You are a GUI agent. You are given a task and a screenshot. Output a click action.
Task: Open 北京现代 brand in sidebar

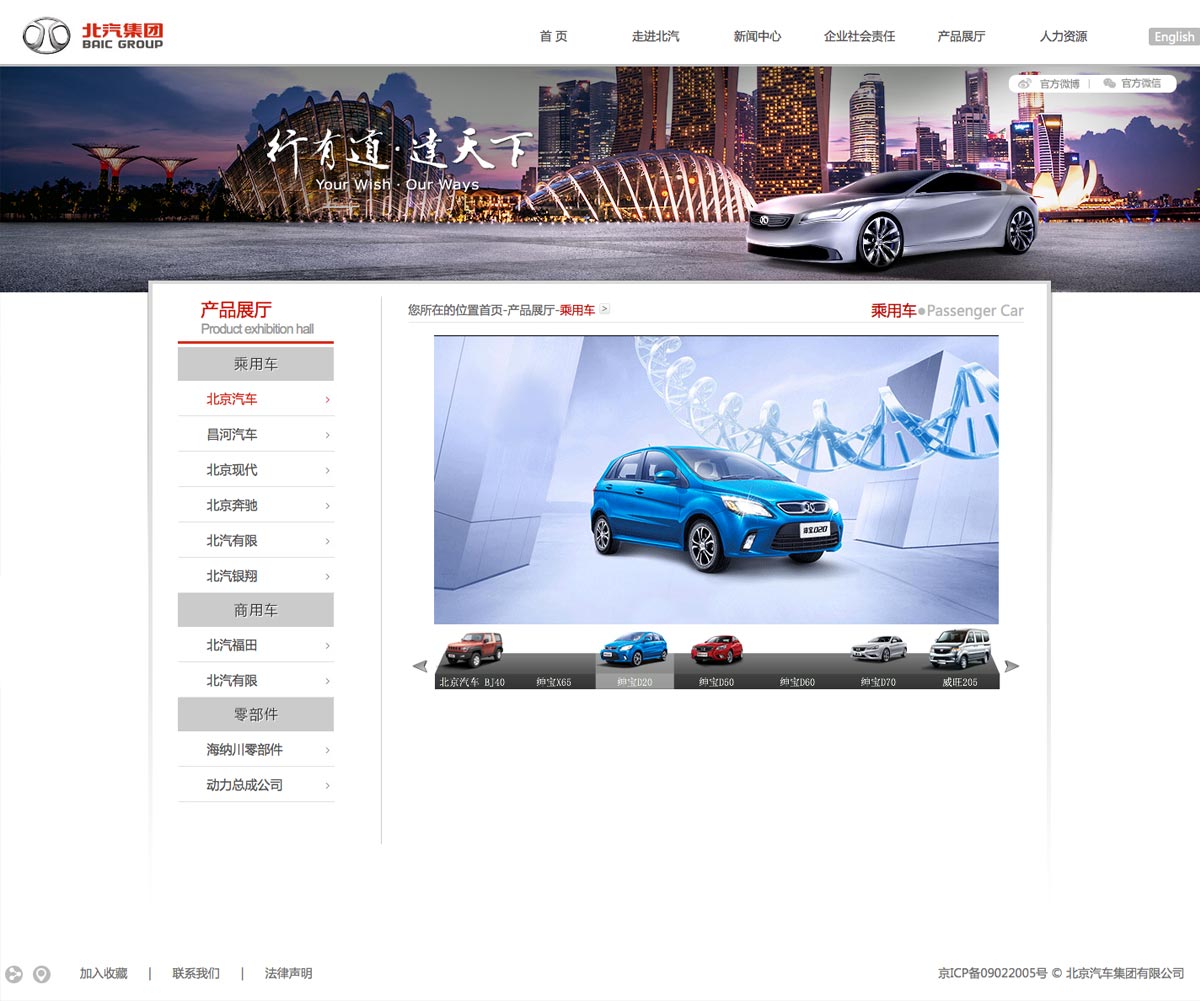click(x=232, y=469)
